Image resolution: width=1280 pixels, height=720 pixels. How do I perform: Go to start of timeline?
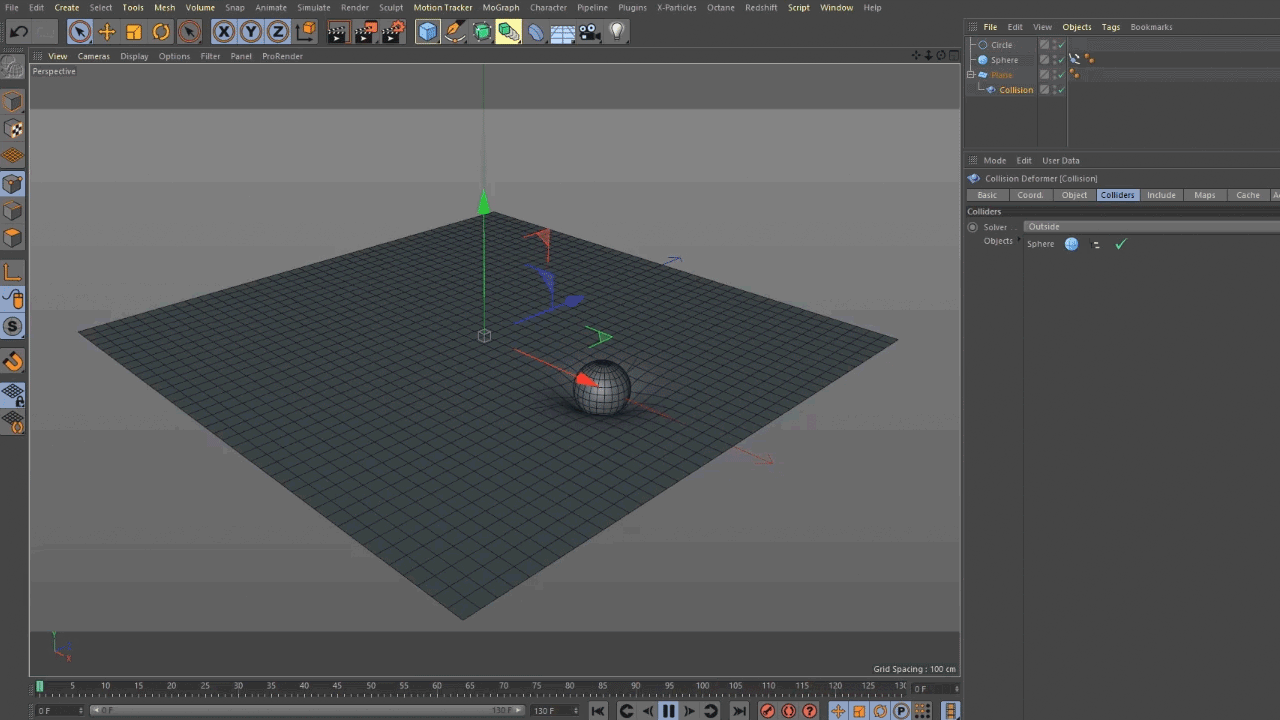pyautogui.click(x=597, y=711)
